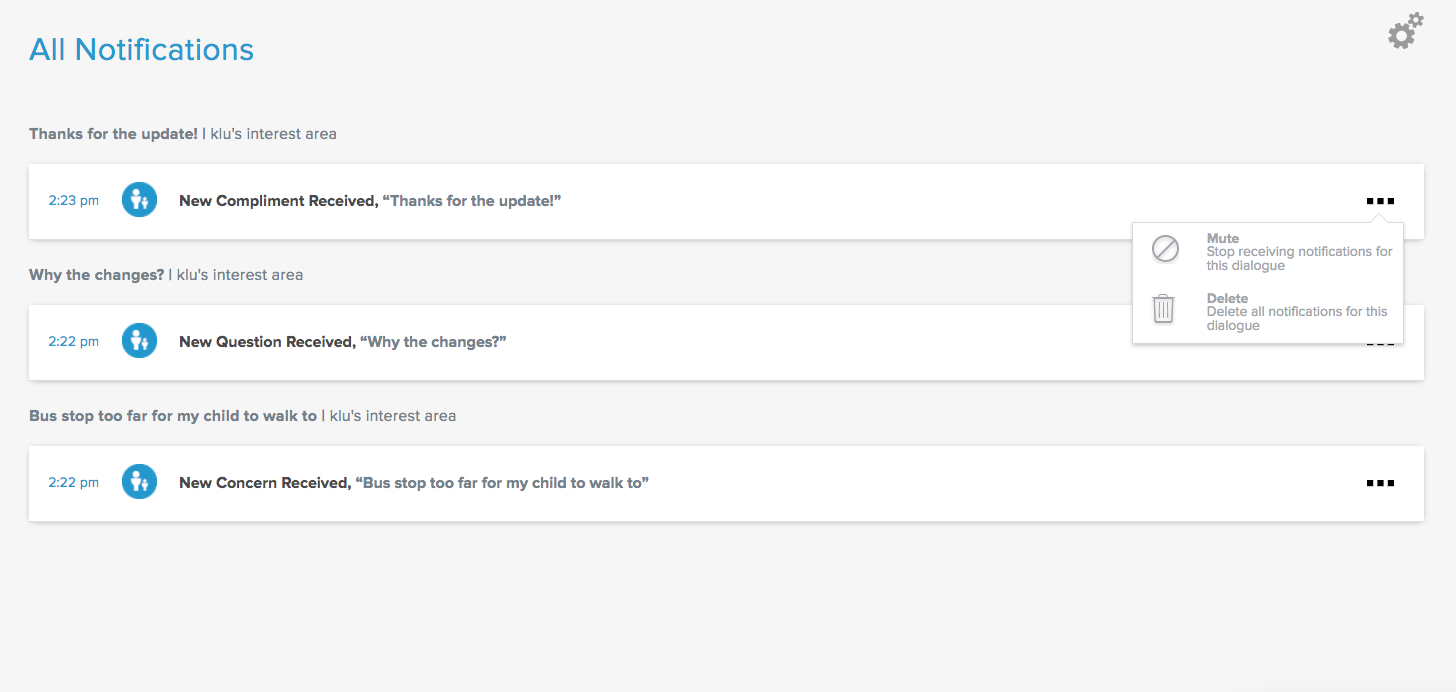
Task: Click the 2:23 pm timestamp
Action: click(x=73, y=201)
